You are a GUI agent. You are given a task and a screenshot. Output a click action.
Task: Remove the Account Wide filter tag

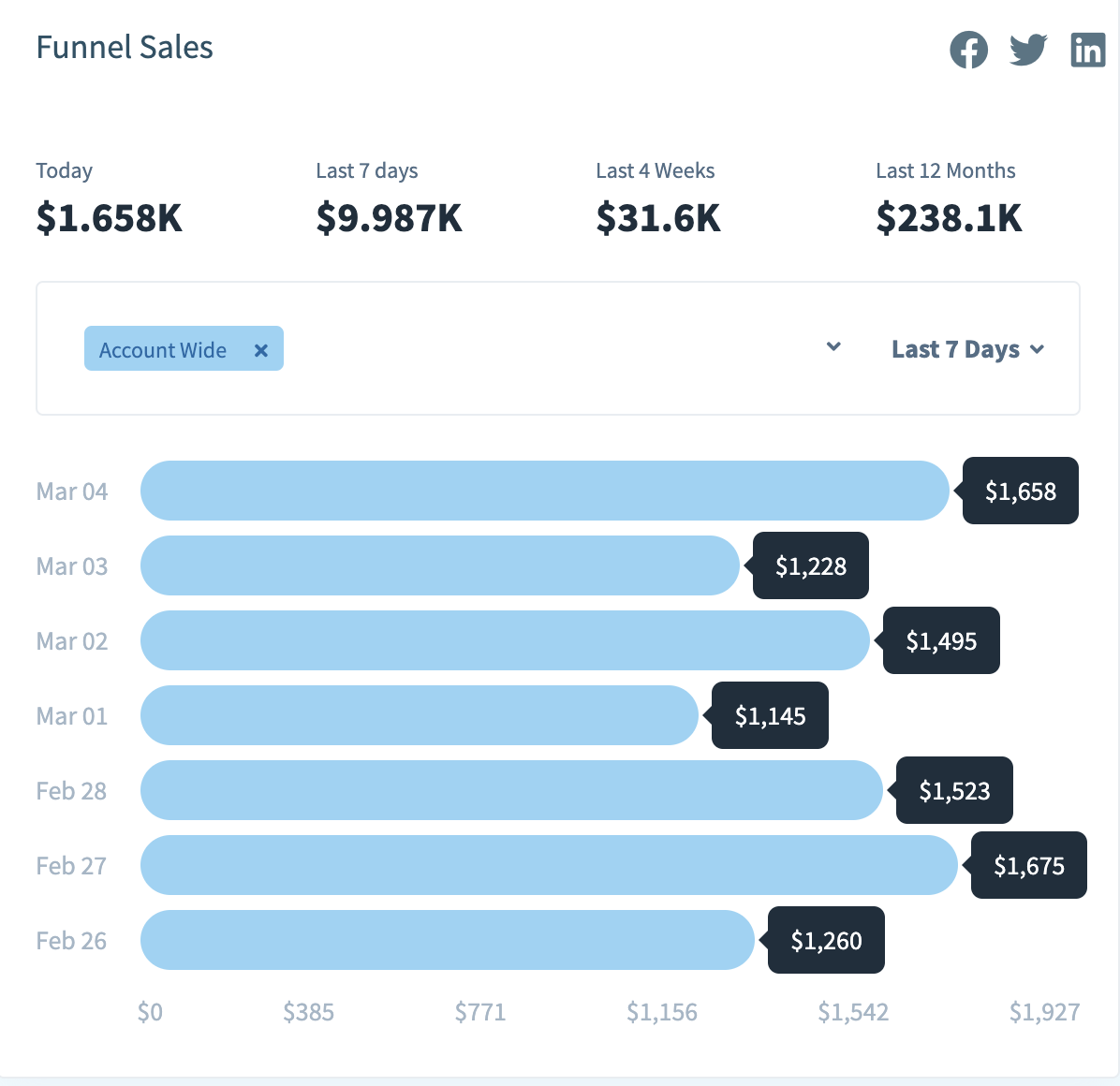[x=261, y=350]
